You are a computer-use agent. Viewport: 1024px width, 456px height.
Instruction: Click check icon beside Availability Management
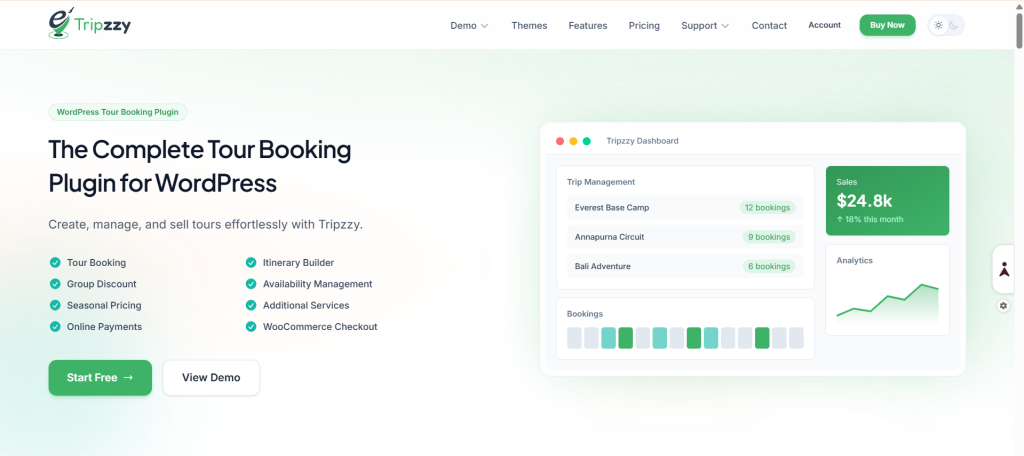[x=251, y=284]
